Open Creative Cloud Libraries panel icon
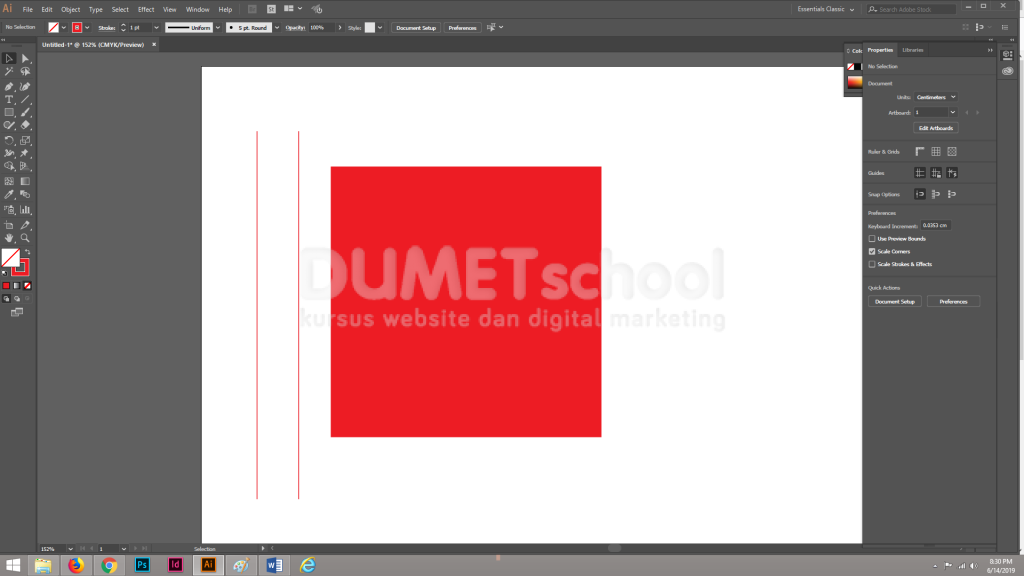This screenshot has width=1024, height=576. (1008, 71)
